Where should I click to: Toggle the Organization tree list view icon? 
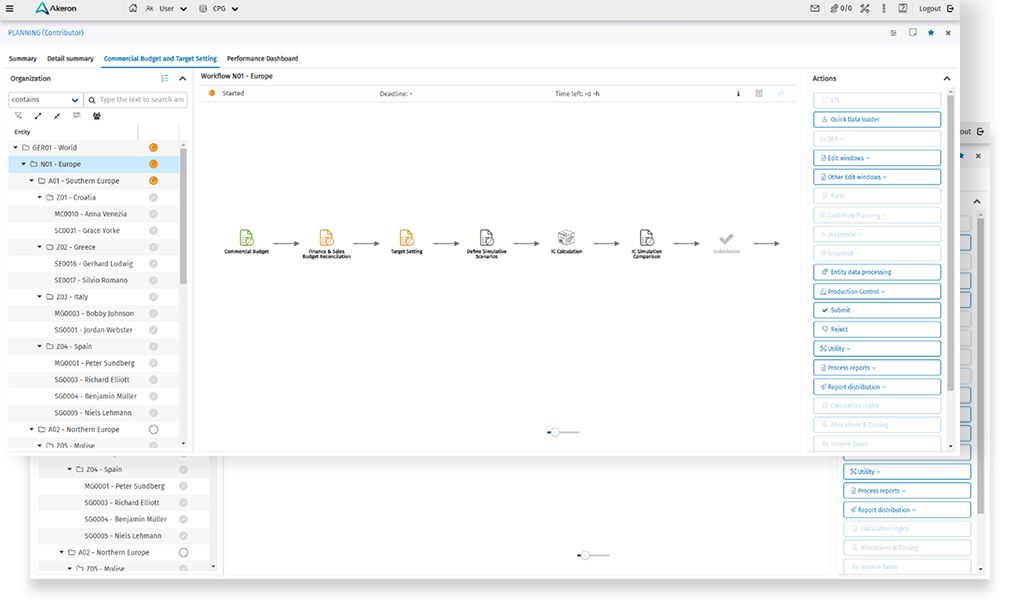click(165, 78)
